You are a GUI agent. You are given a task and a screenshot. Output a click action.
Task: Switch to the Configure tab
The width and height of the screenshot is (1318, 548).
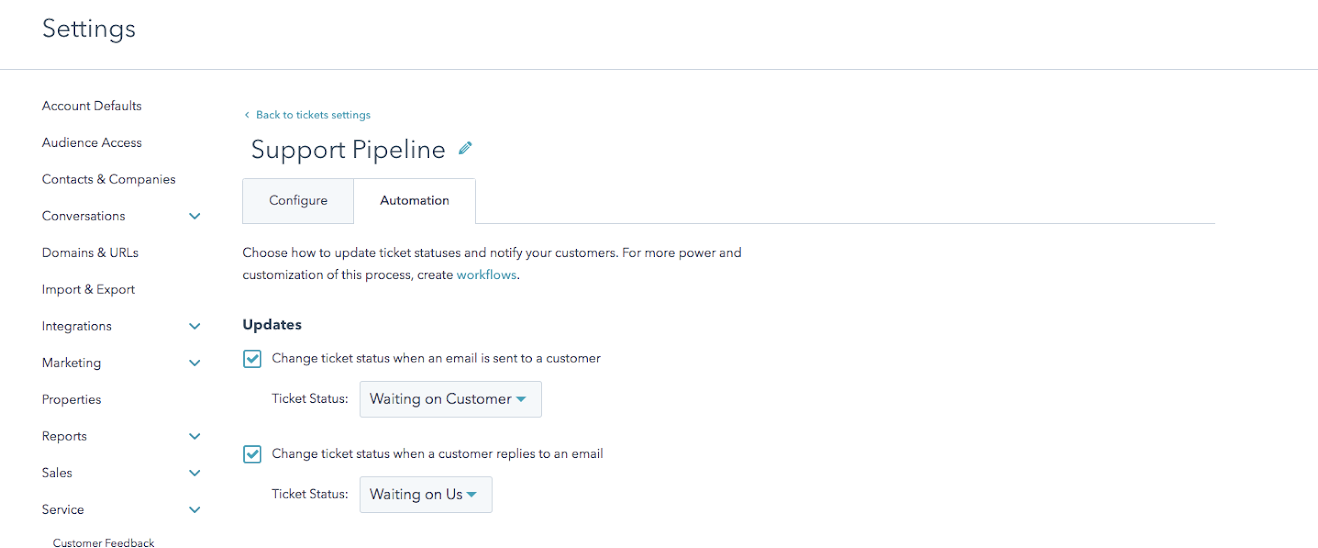(298, 201)
